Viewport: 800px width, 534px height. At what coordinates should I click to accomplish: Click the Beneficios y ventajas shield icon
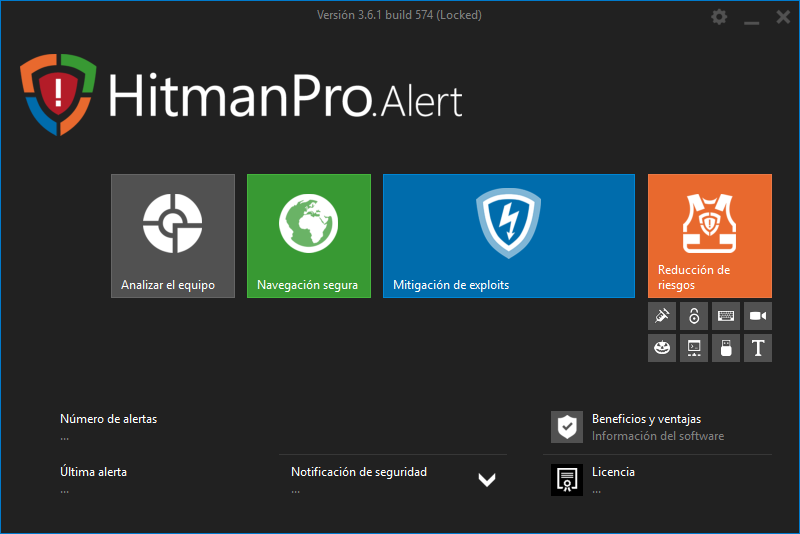[x=567, y=427]
